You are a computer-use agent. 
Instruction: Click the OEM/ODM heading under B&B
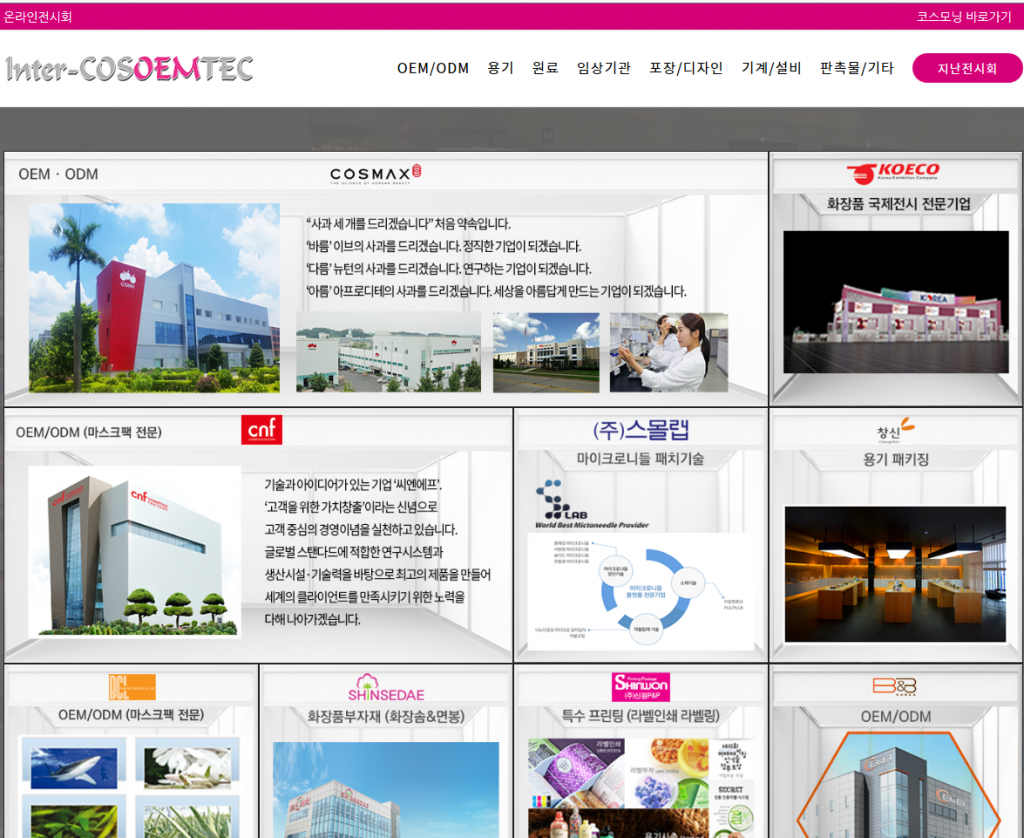click(x=896, y=717)
